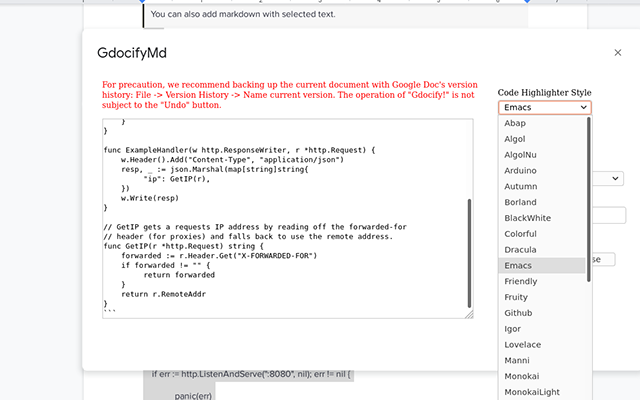The width and height of the screenshot is (640, 400).
Task: Open the partially hidden dropdown behind style list
Action: point(608,178)
